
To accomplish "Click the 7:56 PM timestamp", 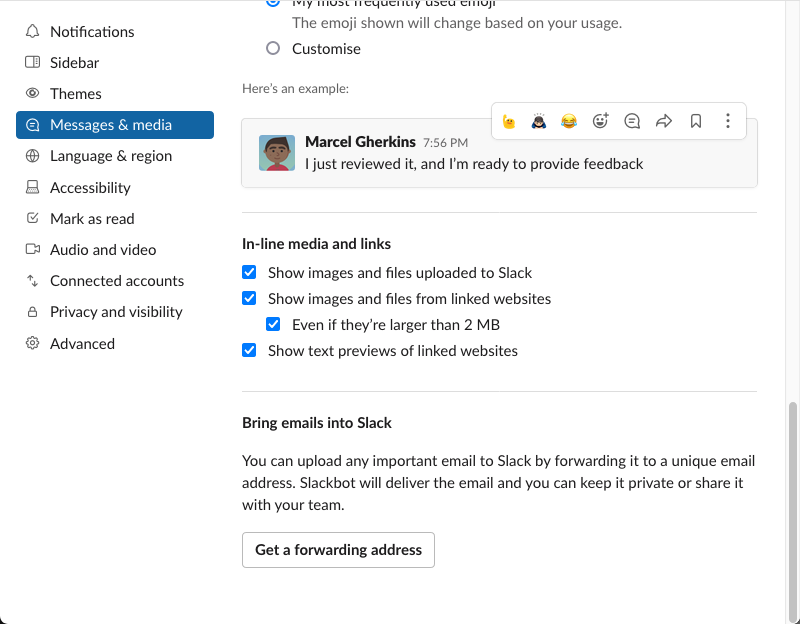I will 445,143.
